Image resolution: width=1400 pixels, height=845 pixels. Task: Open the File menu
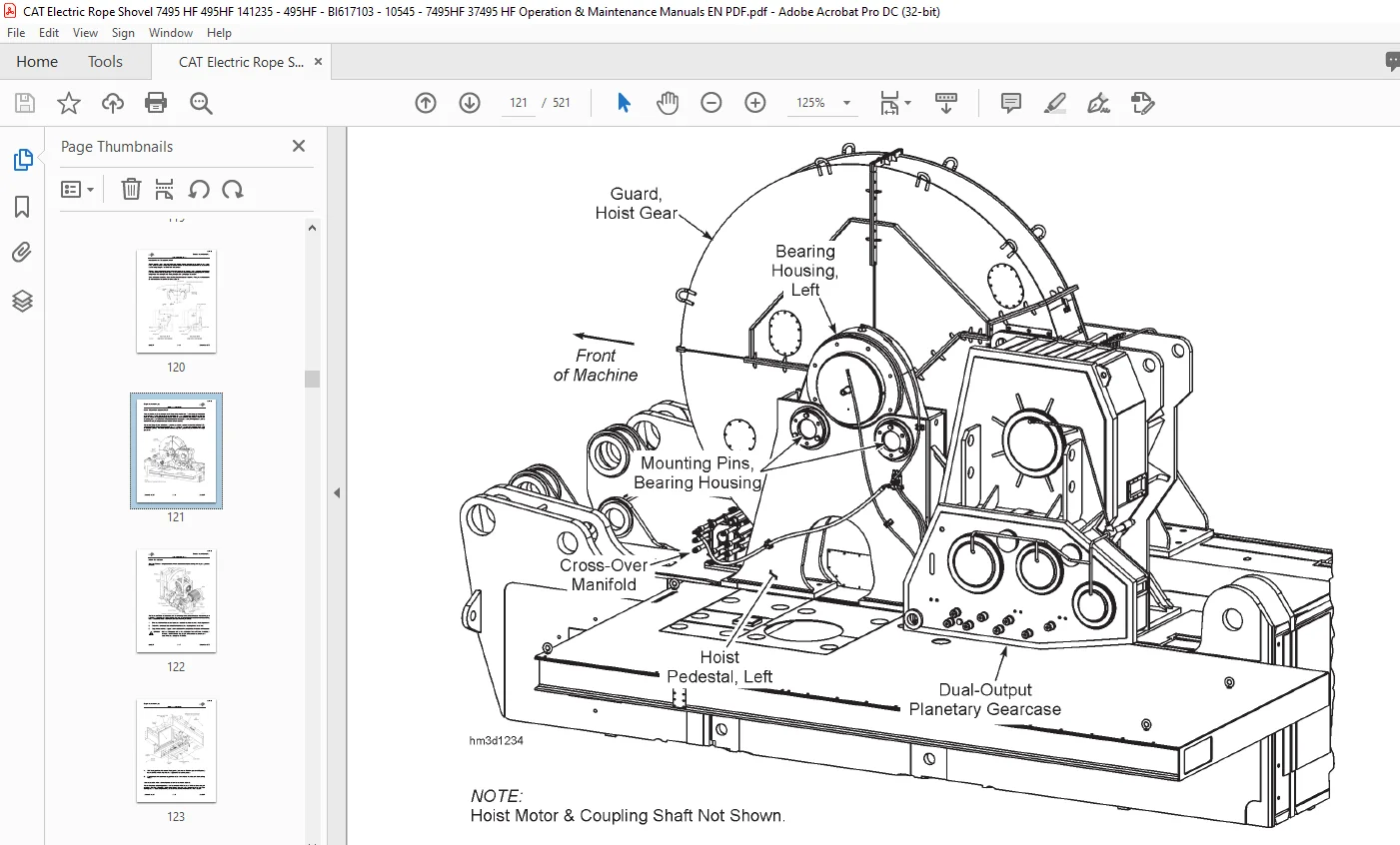pos(16,33)
